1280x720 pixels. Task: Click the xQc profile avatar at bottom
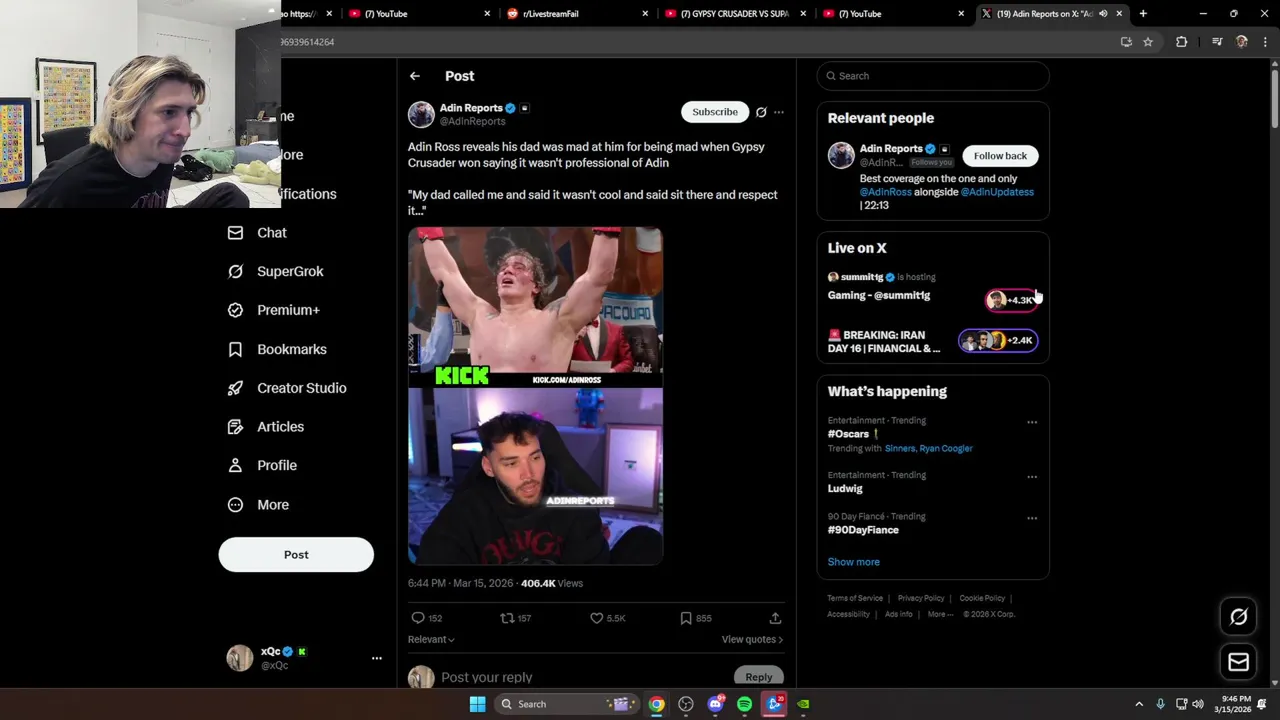click(x=240, y=658)
